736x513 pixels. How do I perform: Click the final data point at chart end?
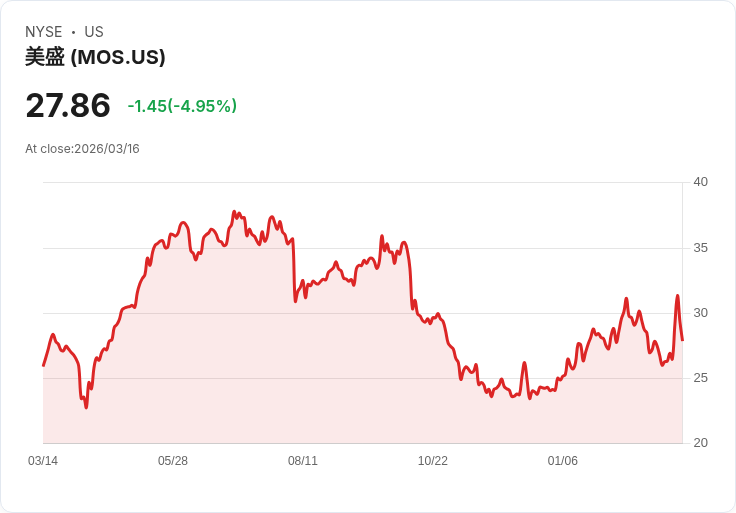682,340
